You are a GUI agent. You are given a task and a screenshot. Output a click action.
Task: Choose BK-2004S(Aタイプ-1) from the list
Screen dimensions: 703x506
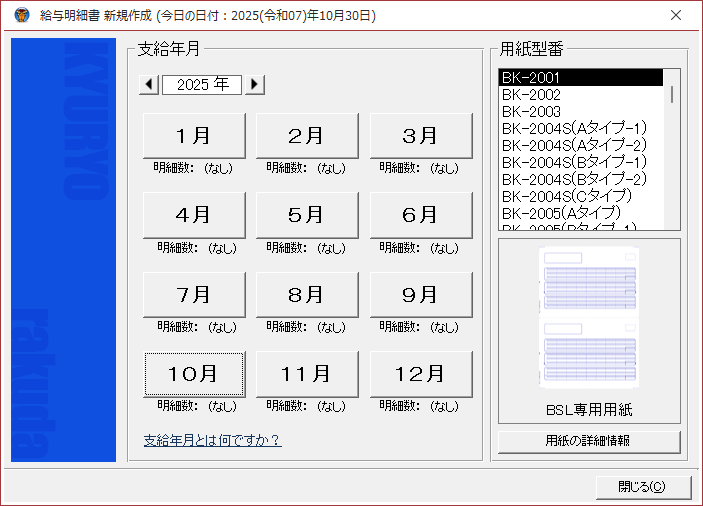pos(574,128)
